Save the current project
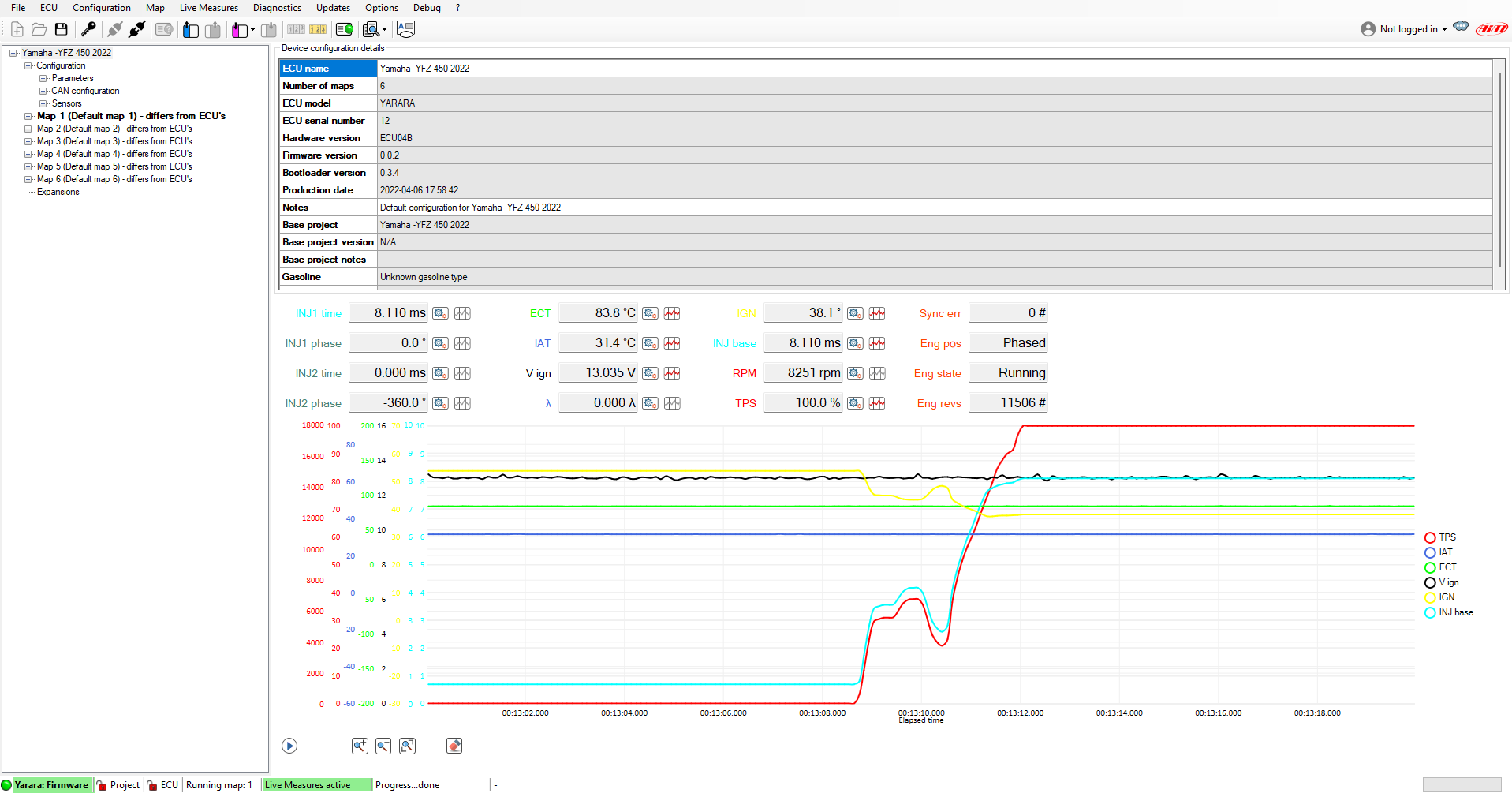This screenshot has height=793, width=1512. [x=61, y=29]
